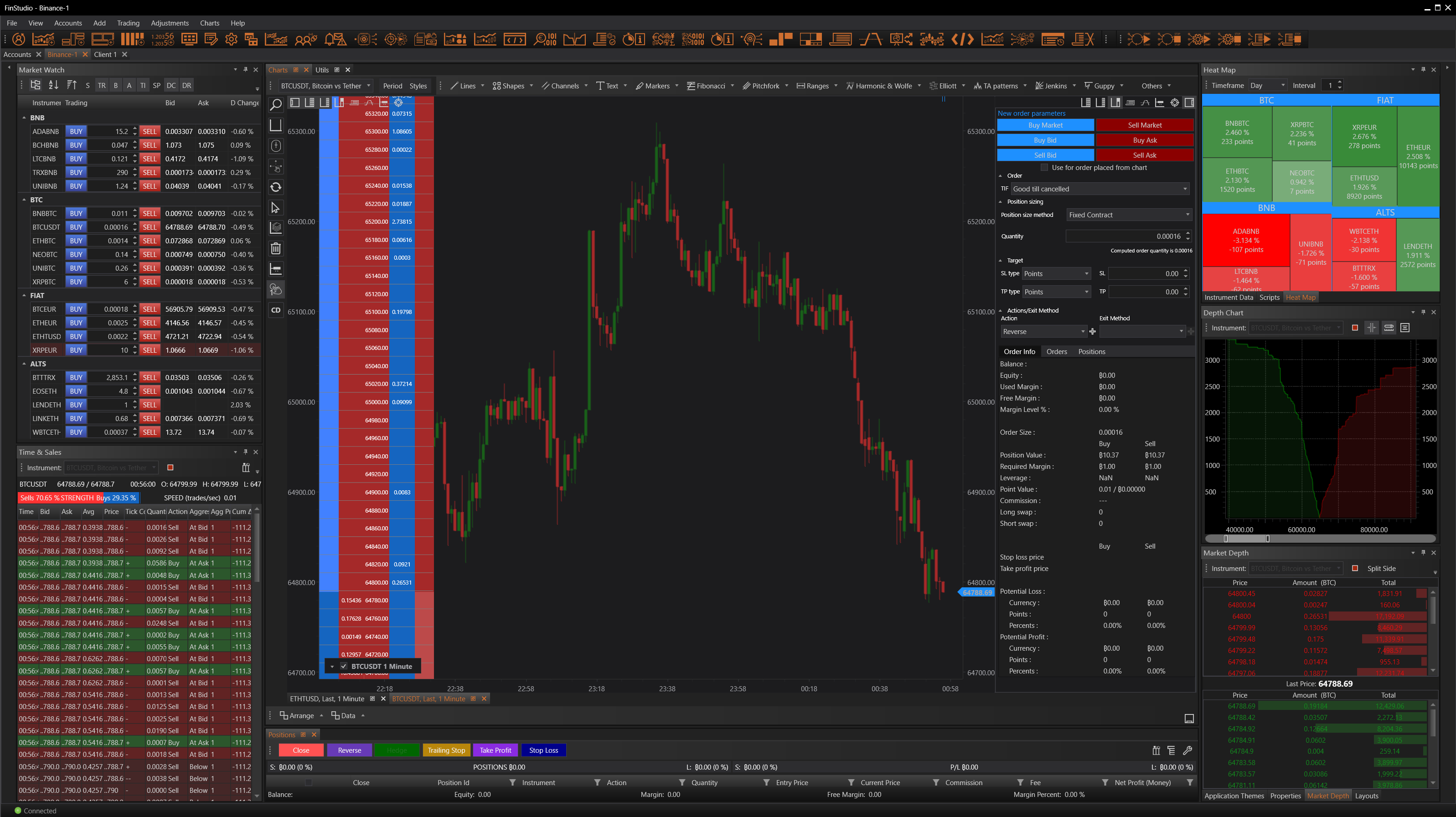Image resolution: width=1456 pixels, height=817 pixels.
Task: Click the Quantity input field in order parameters
Action: pos(1124,236)
